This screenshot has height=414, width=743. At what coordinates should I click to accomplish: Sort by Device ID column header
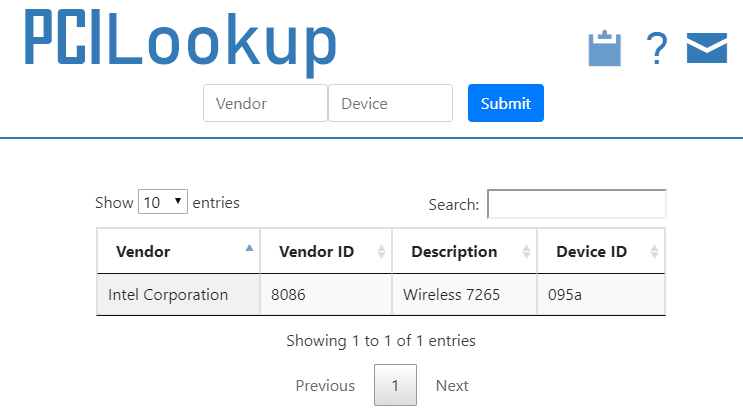pyautogui.click(x=601, y=251)
